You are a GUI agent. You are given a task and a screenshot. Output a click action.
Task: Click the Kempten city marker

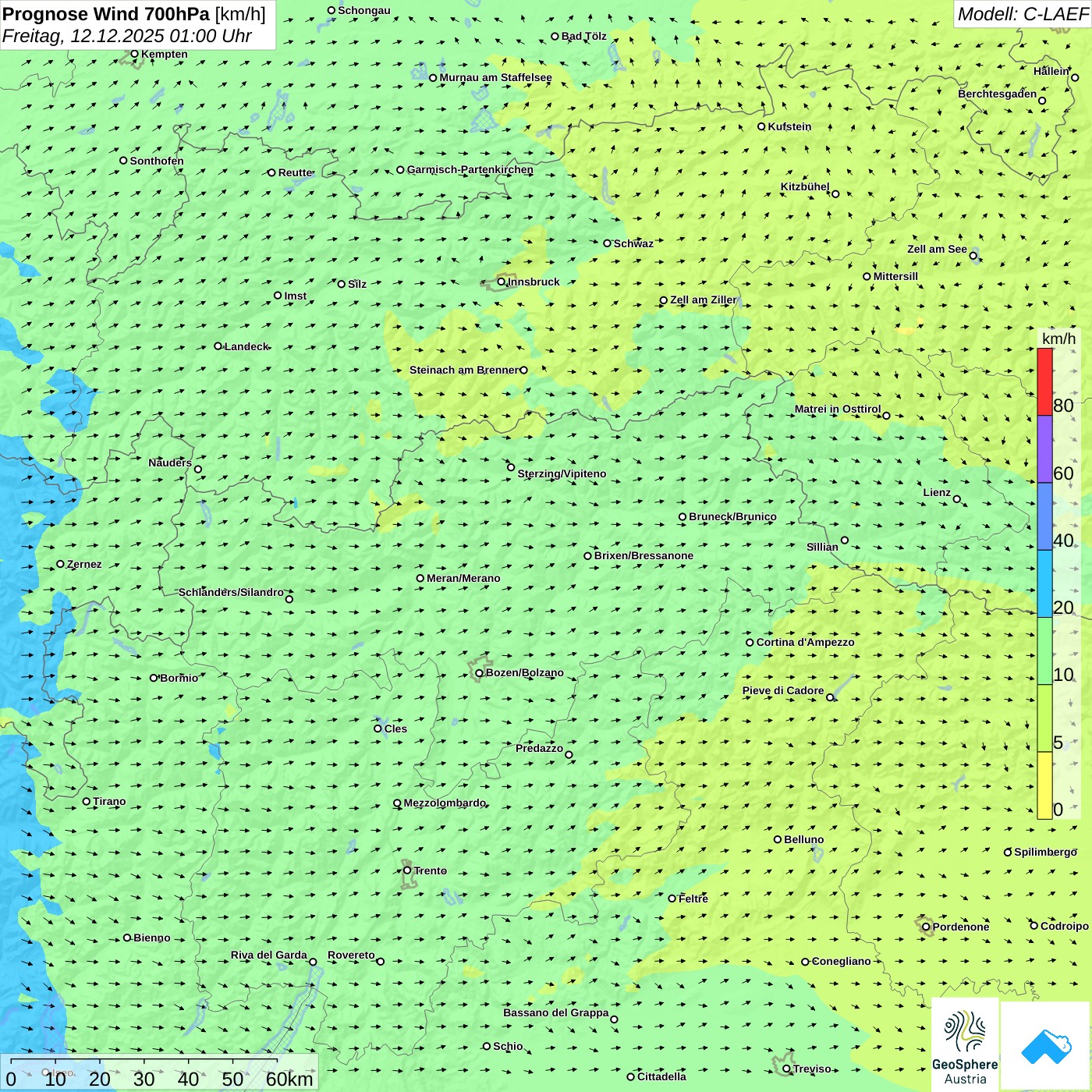pos(134,54)
